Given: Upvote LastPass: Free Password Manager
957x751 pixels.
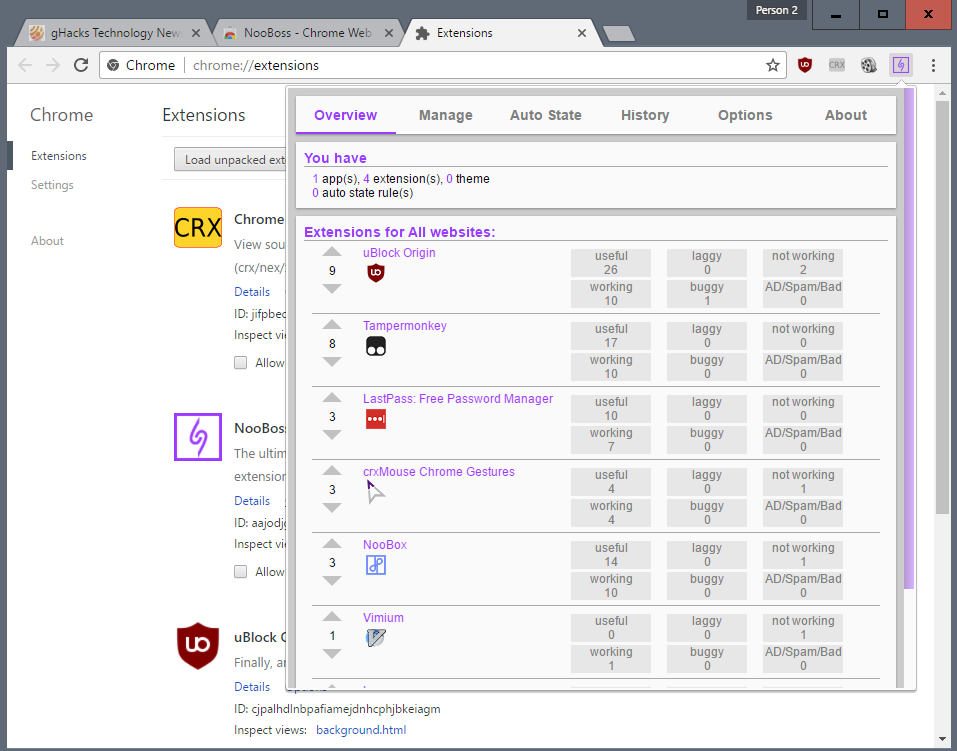Looking at the screenshot, I should pos(332,397).
